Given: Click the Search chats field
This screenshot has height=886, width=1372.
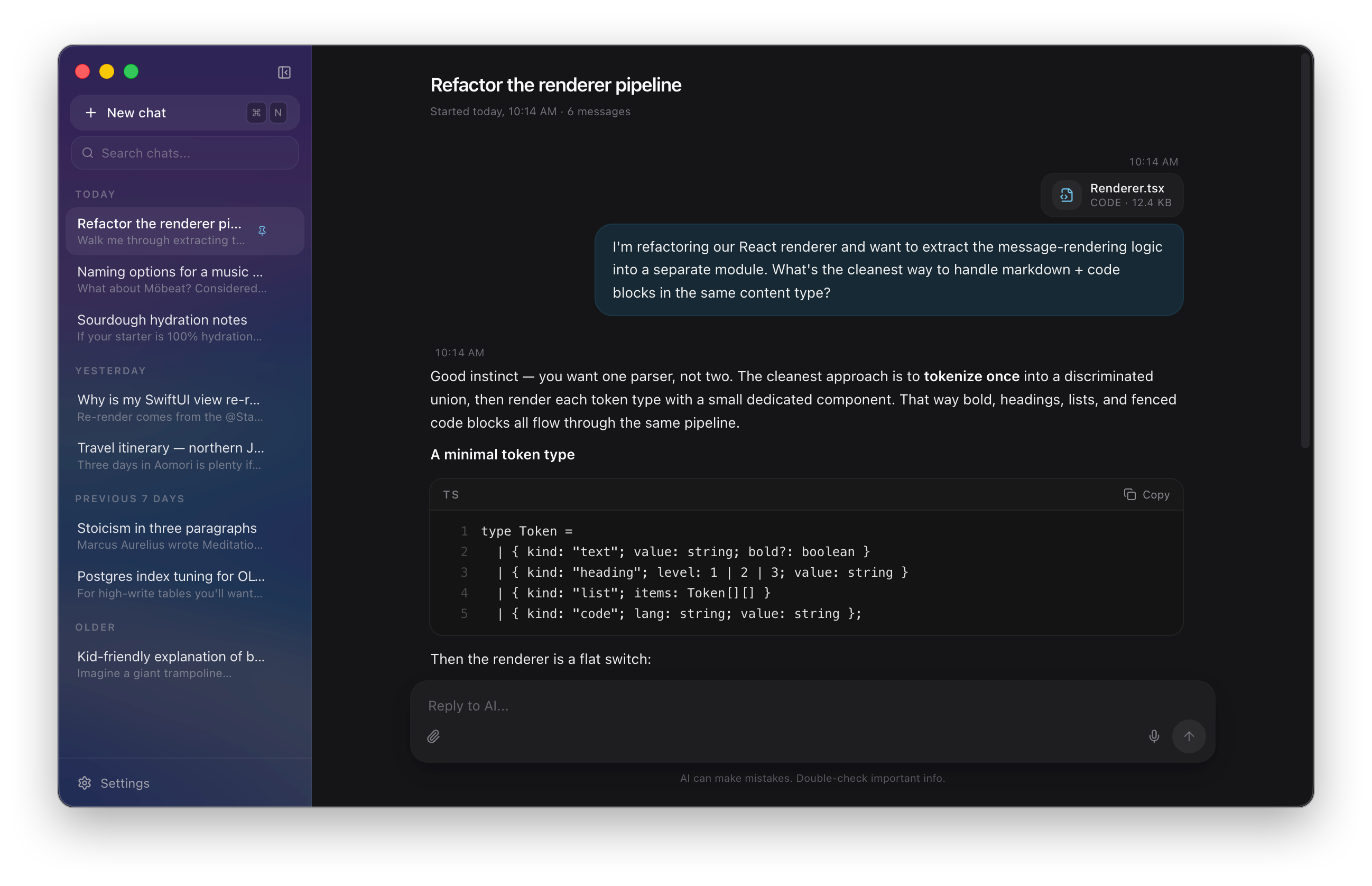Looking at the screenshot, I should tap(184, 153).
